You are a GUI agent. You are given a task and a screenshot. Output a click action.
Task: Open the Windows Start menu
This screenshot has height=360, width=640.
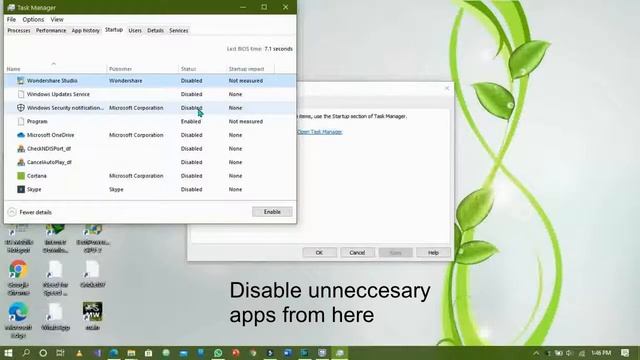[8, 353]
